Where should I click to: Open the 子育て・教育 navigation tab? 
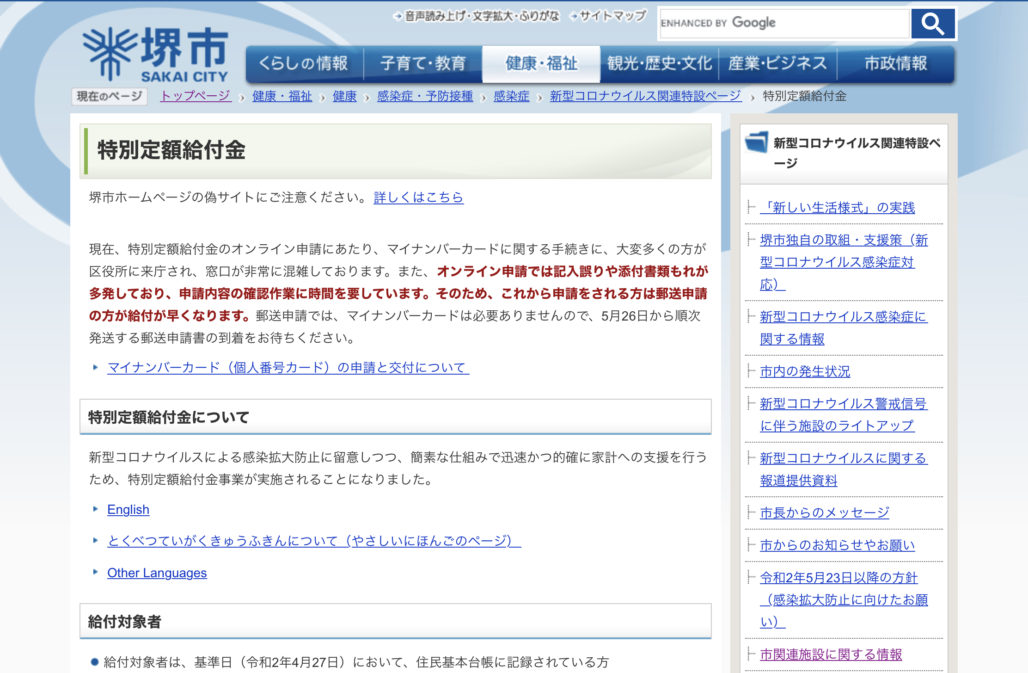pos(423,64)
